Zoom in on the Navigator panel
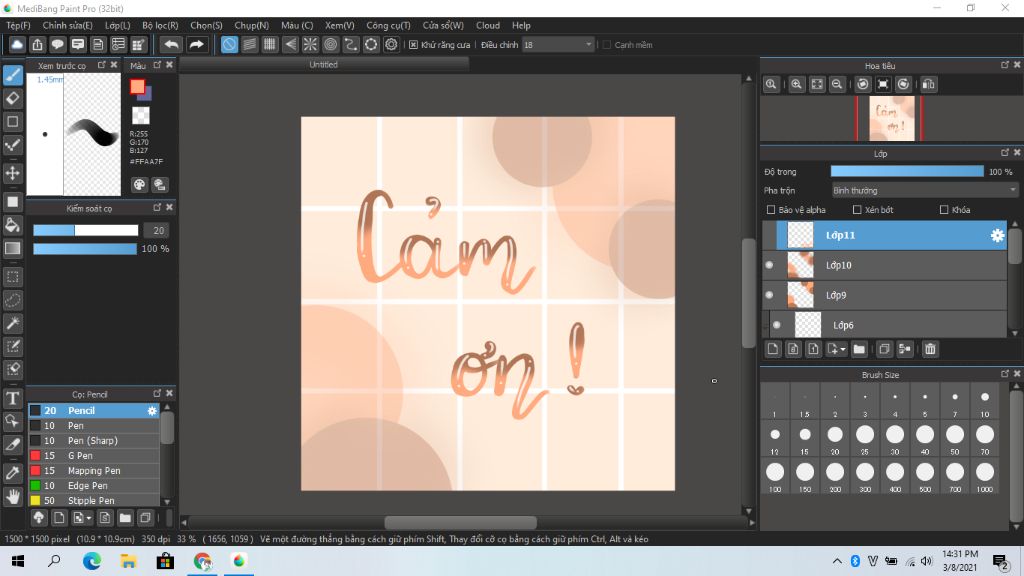The image size is (1024, 576). (796, 84)
